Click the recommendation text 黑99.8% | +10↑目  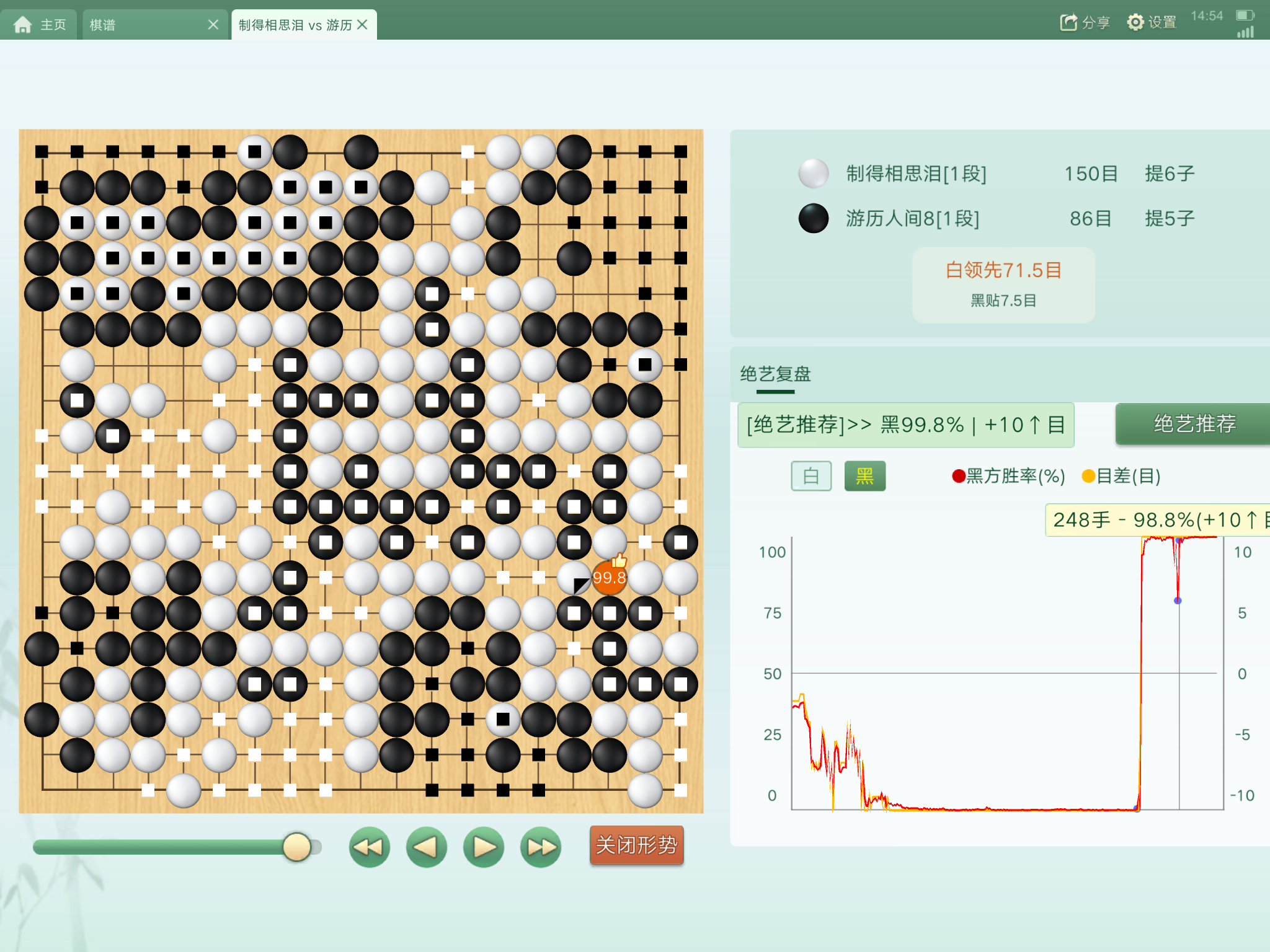[x=905, y=425]
